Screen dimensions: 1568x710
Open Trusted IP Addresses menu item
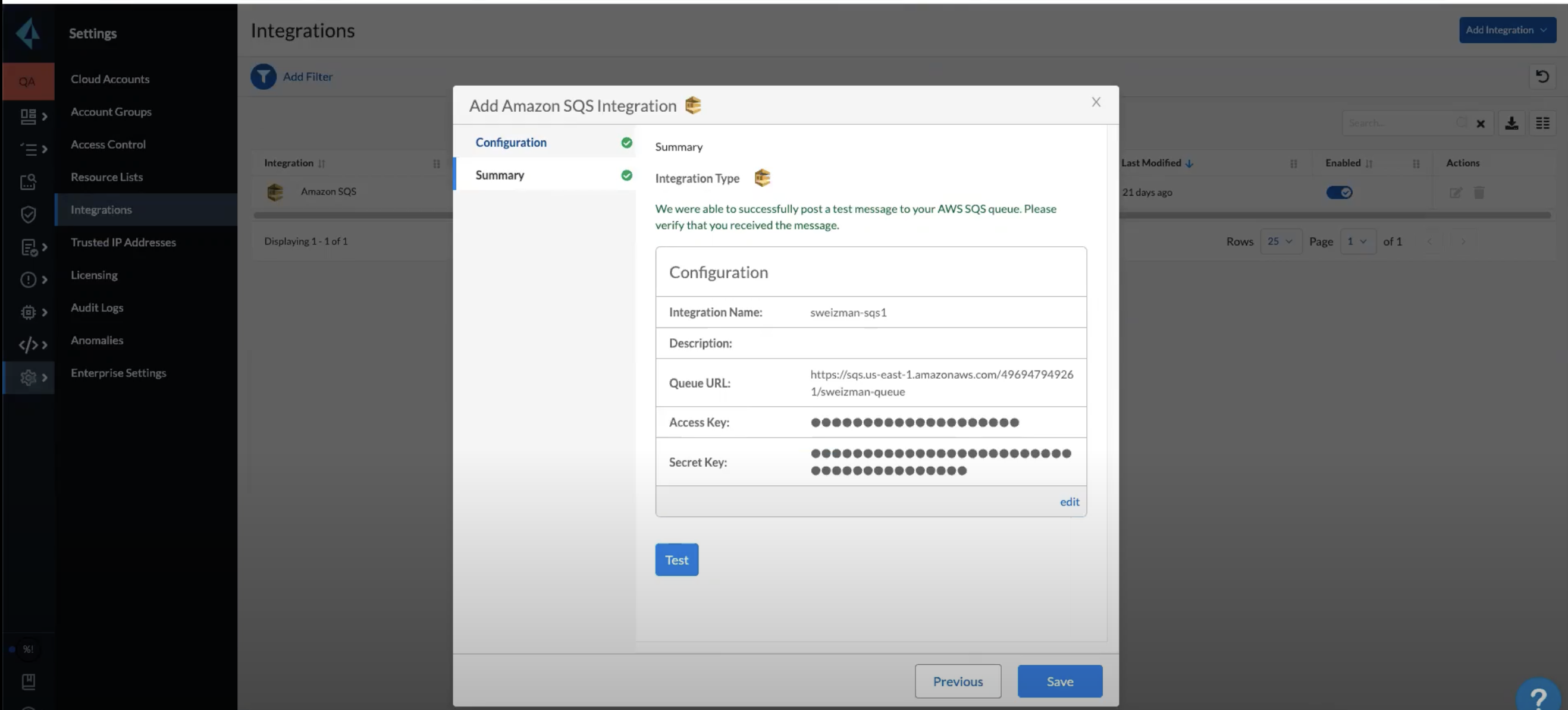[x=123, y=242]
